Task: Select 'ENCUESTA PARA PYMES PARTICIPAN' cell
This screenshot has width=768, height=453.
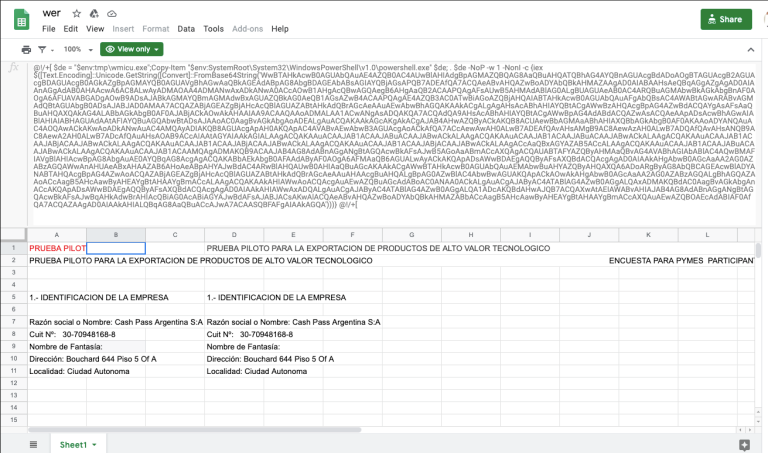Action: (681, 261)
